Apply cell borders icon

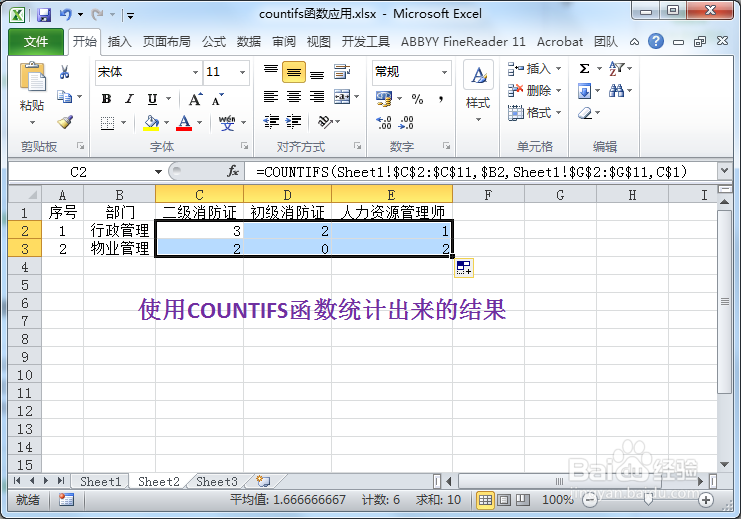tap(108, 123)
